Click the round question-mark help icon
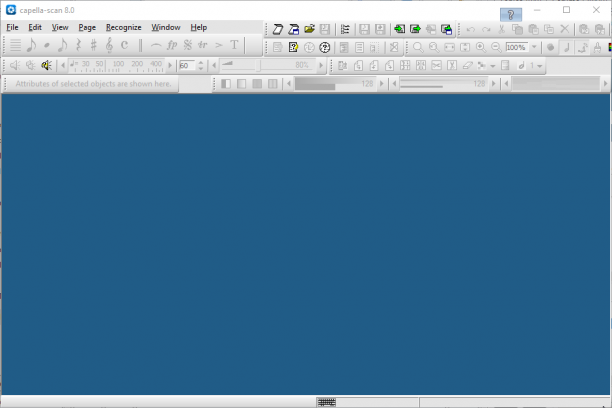The height and width of the screenshot is (408, 612). coord(325,47)
